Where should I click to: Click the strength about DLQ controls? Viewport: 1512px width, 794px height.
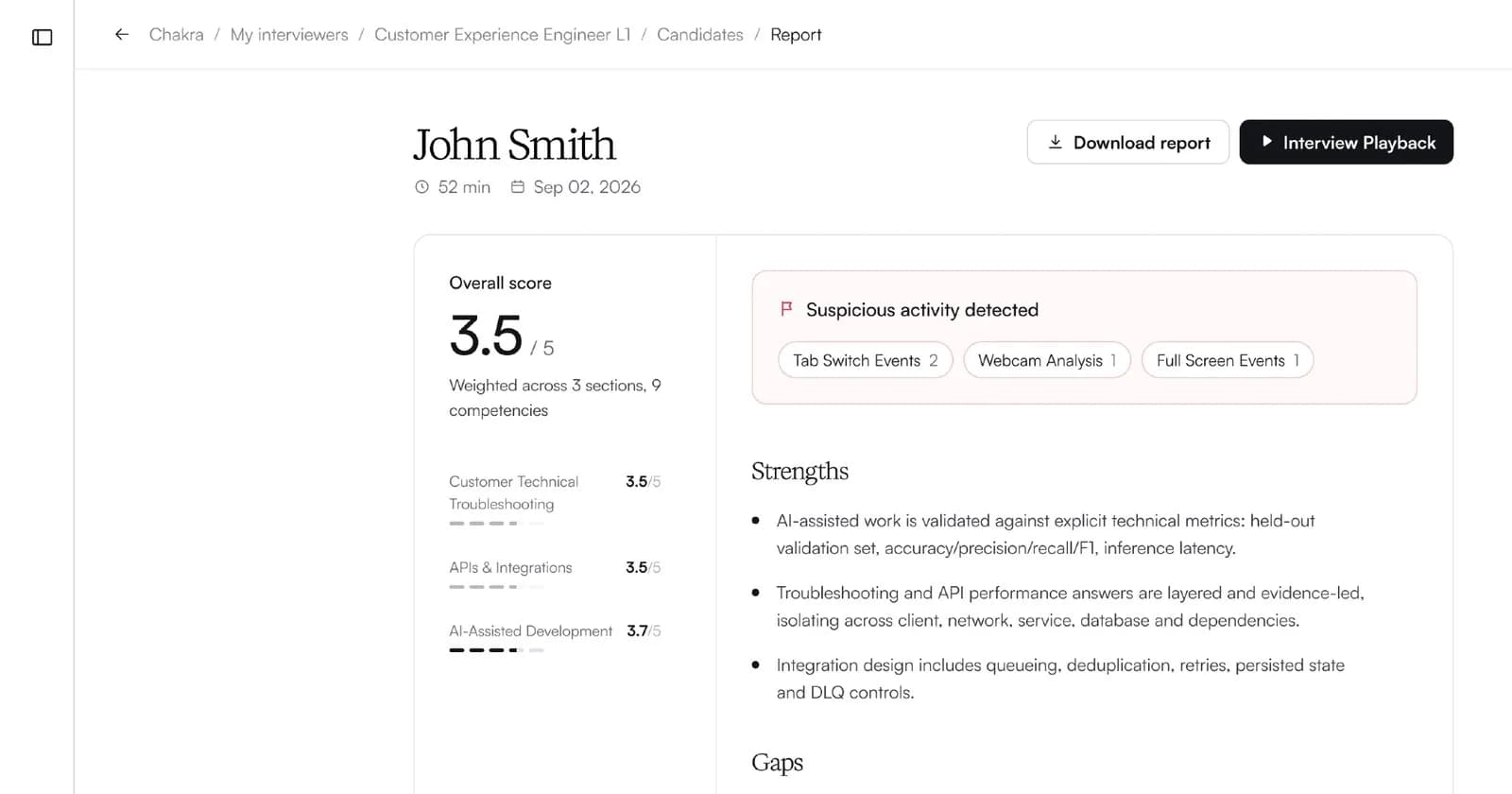(1060, 679)
